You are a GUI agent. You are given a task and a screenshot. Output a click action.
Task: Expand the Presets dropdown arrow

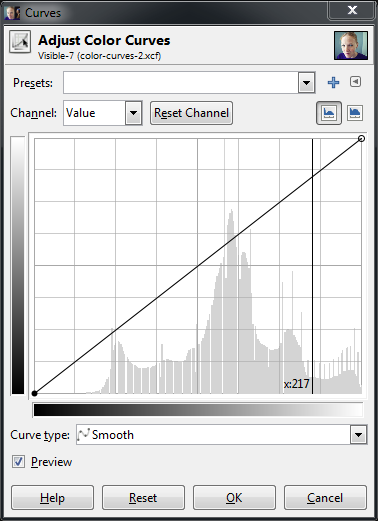point(307,83)
